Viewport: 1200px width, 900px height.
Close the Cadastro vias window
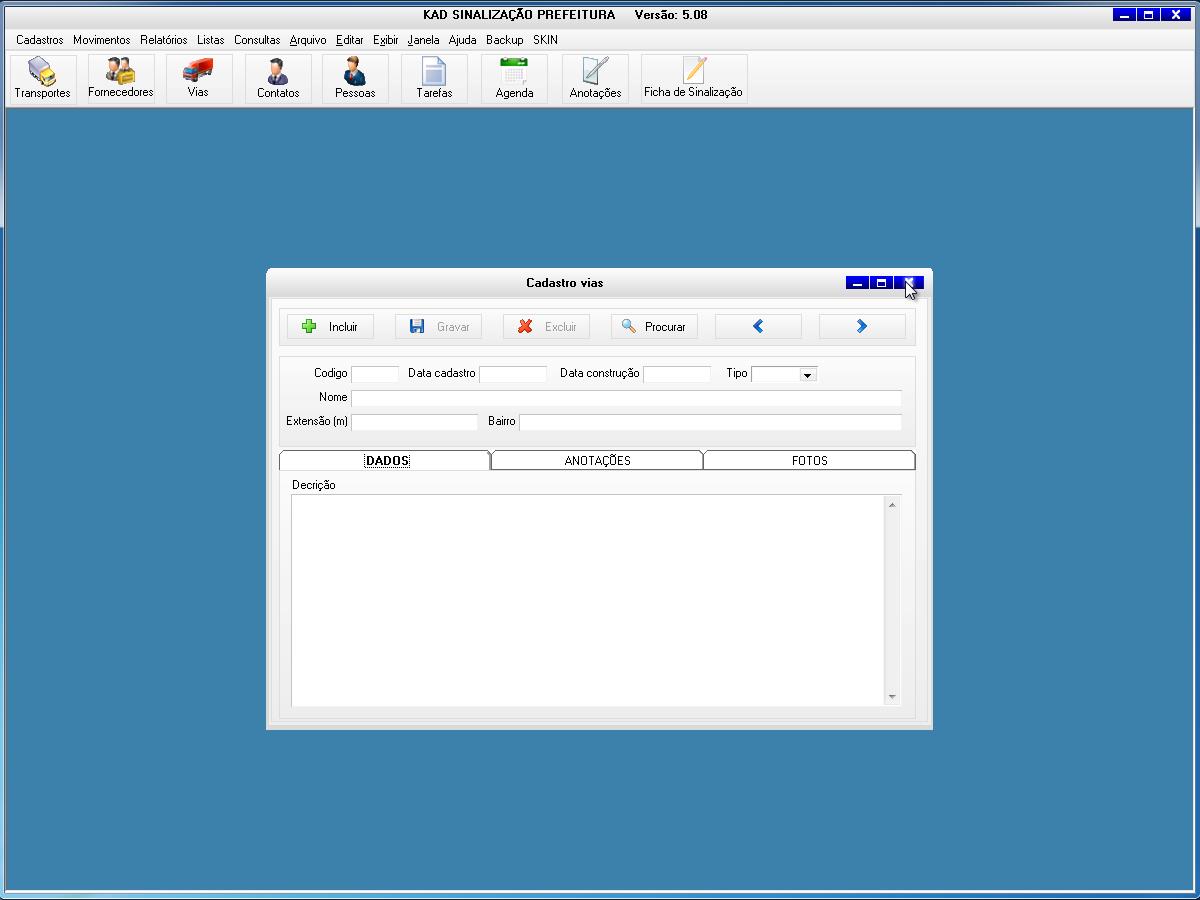[908, 283]
